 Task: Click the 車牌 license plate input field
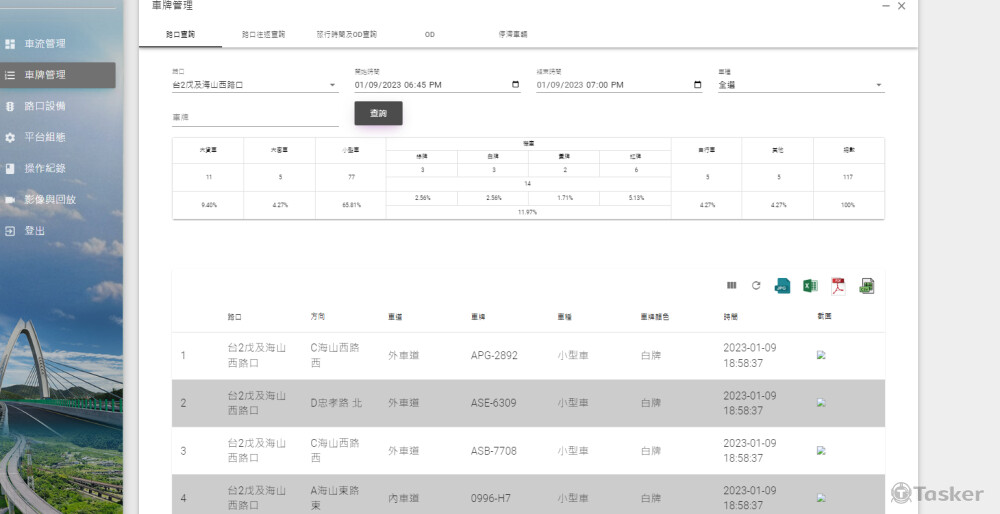tap(255, 118)
